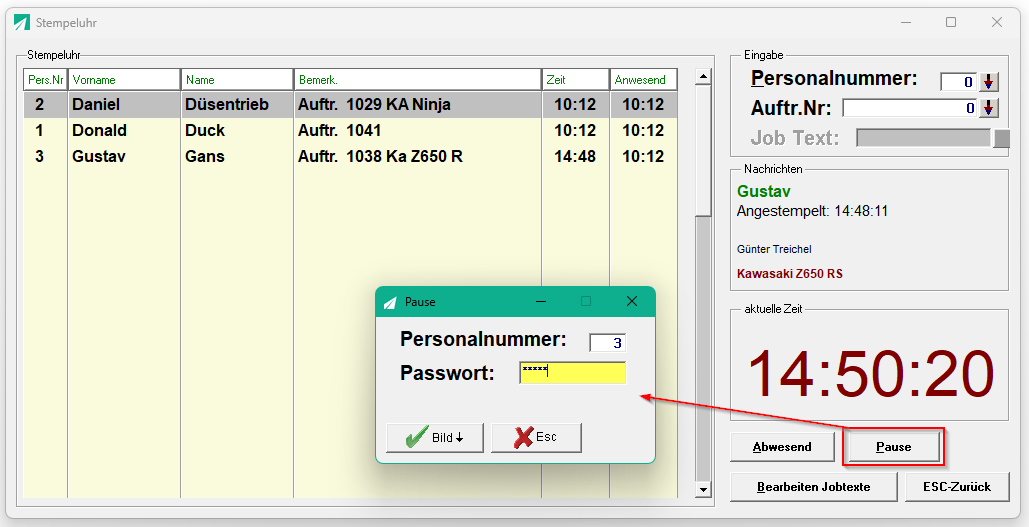Open the Auftr.Nr dropdown arrow
This screenshot has height=527, width=1029.
click(989, 108)
